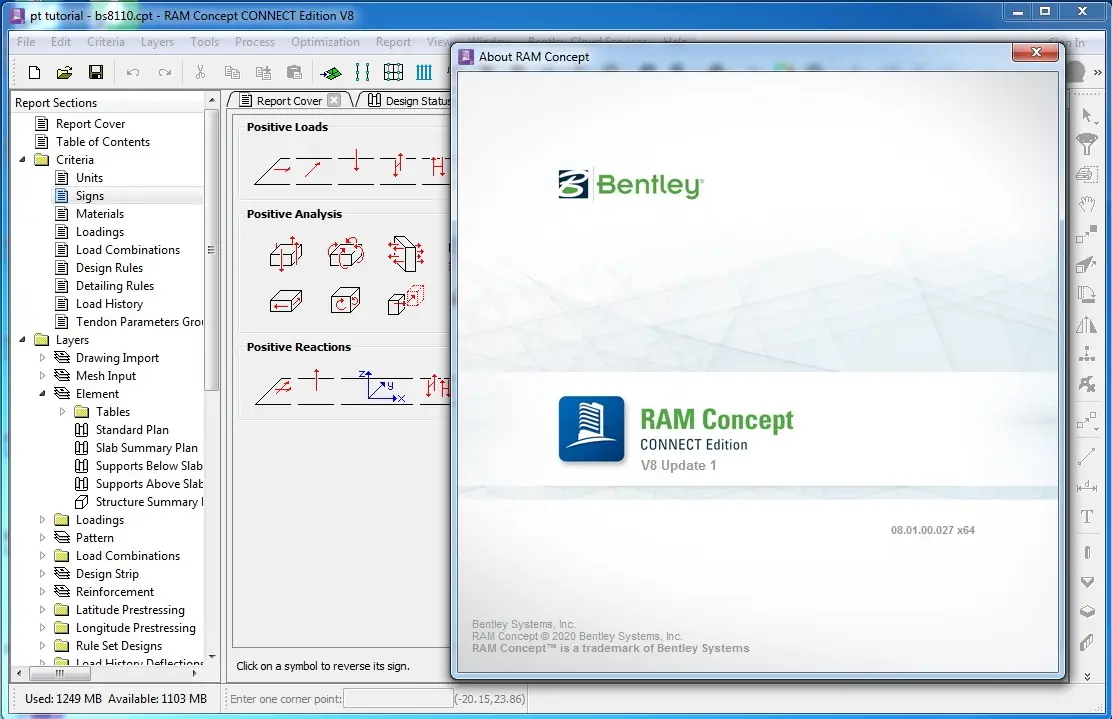1112x719 pixels.
Task: Click the version text 08.01.00.027 x64
Action: click(x=933, y=530)
